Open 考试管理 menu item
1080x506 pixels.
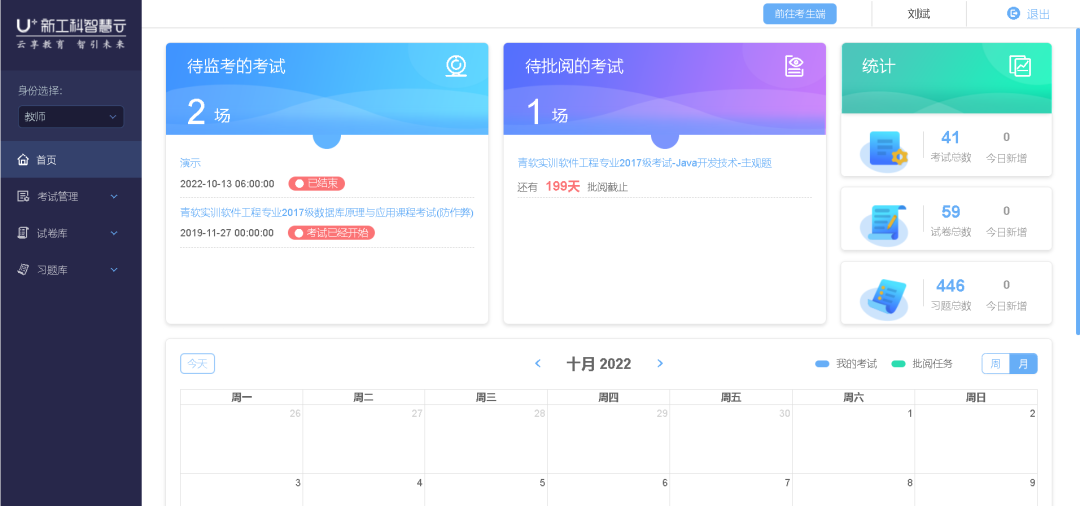pos(71,196)
